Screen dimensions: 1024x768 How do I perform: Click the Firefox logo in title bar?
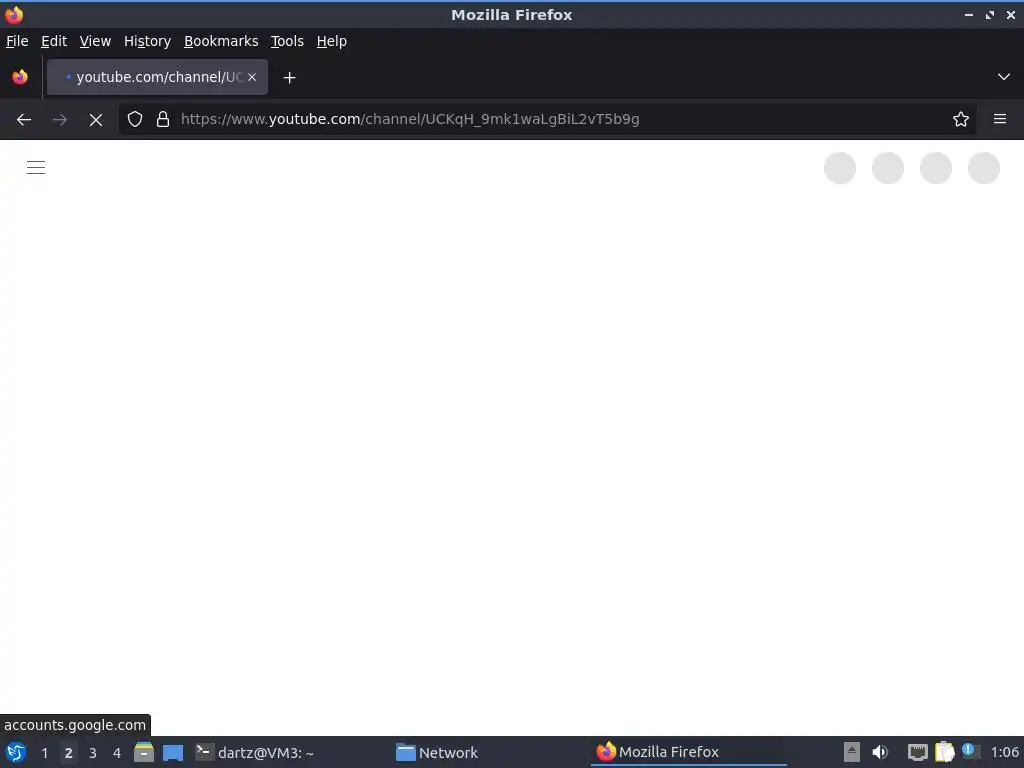pos(14,14)
